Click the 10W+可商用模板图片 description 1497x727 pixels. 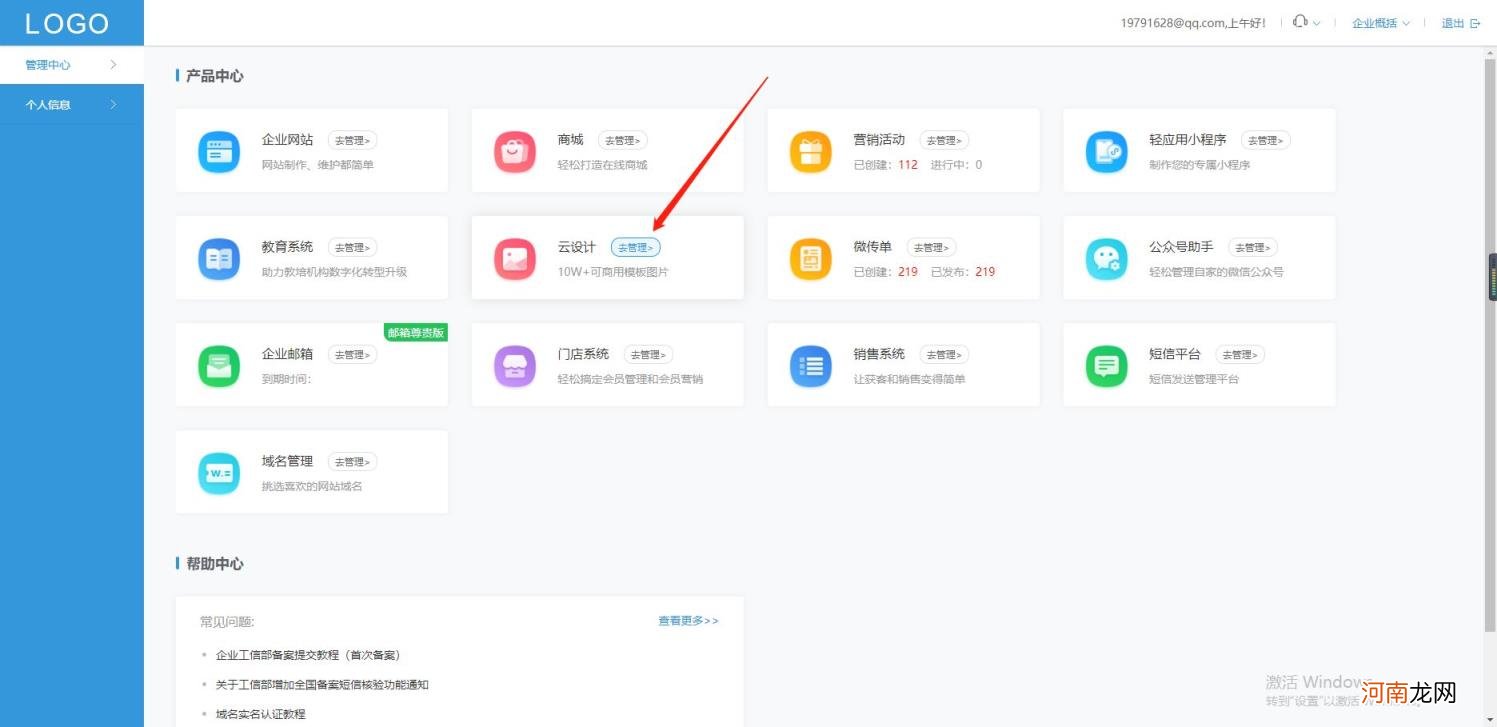click(613, 272)
